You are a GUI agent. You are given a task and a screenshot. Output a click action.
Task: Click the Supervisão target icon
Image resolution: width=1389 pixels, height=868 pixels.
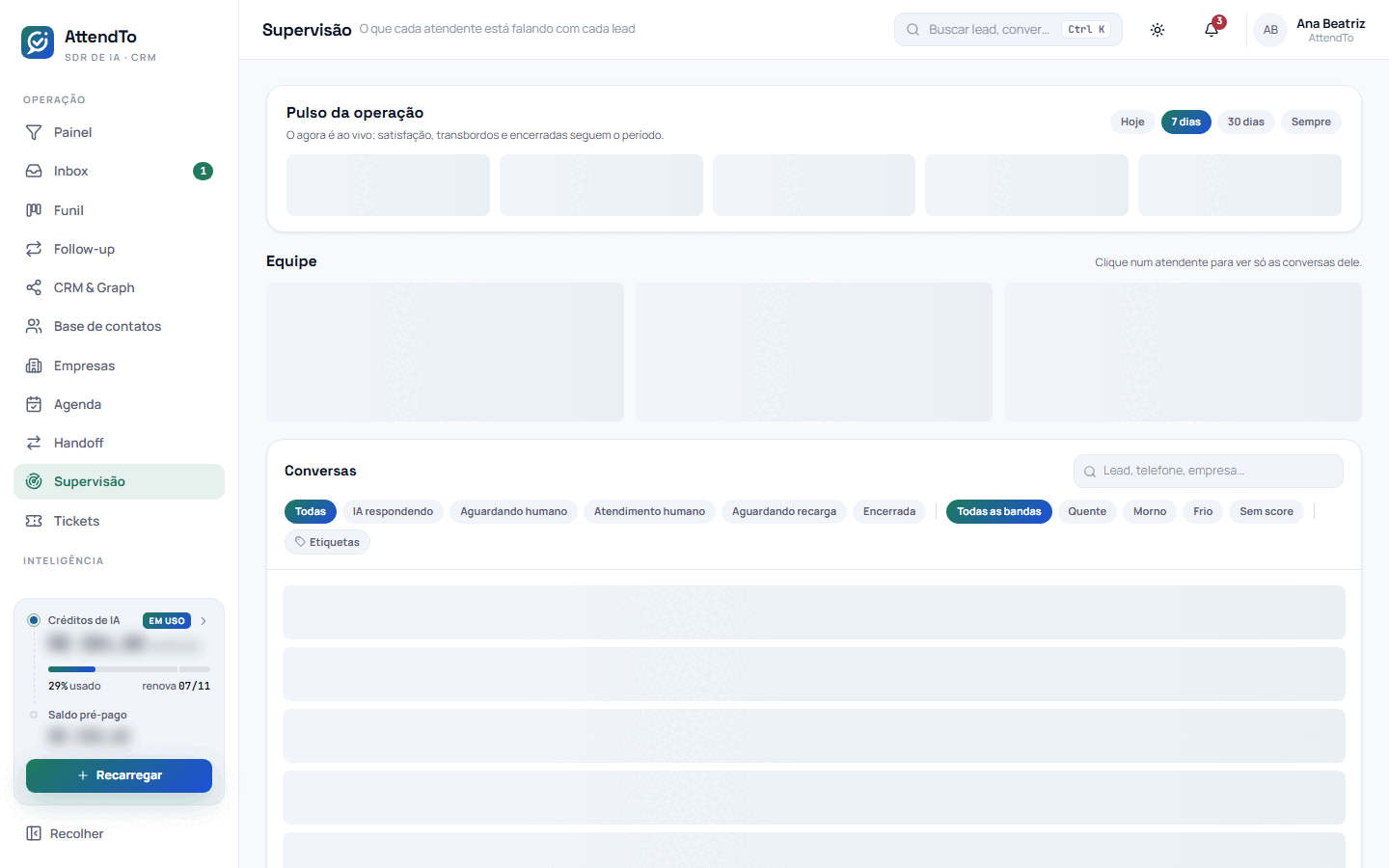click(34, 481)
